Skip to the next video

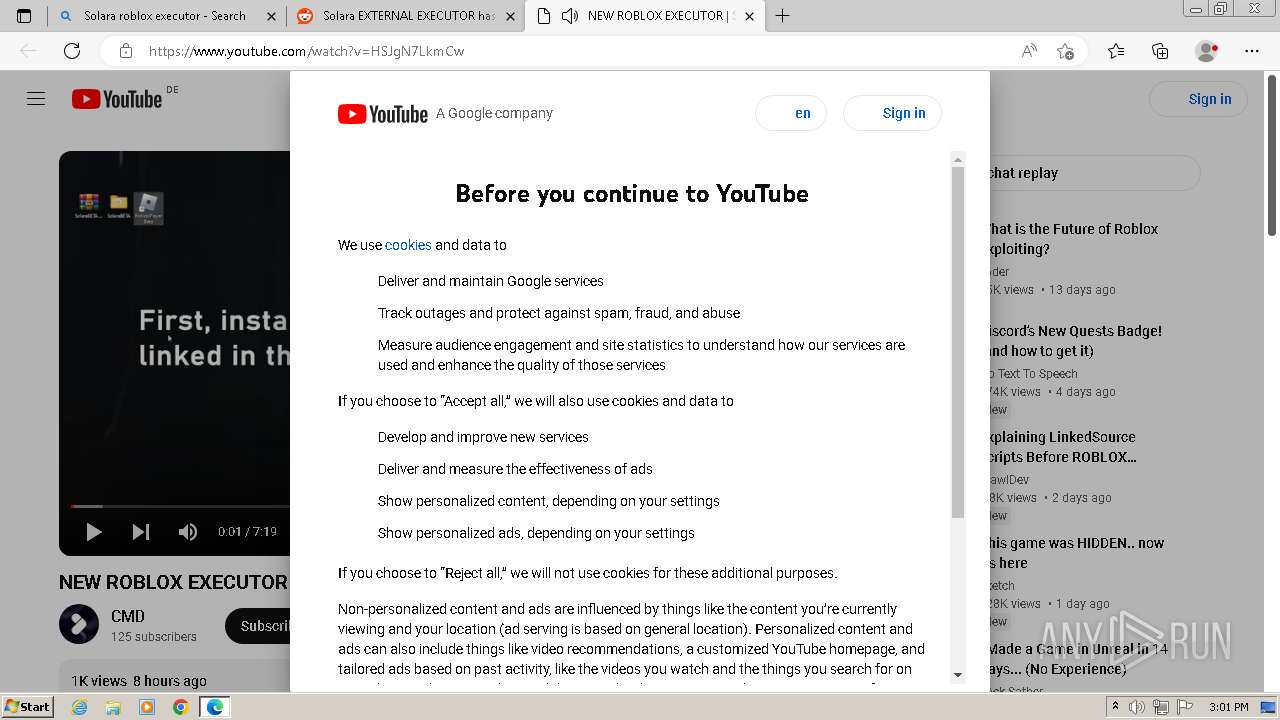[x=141, y=532]
